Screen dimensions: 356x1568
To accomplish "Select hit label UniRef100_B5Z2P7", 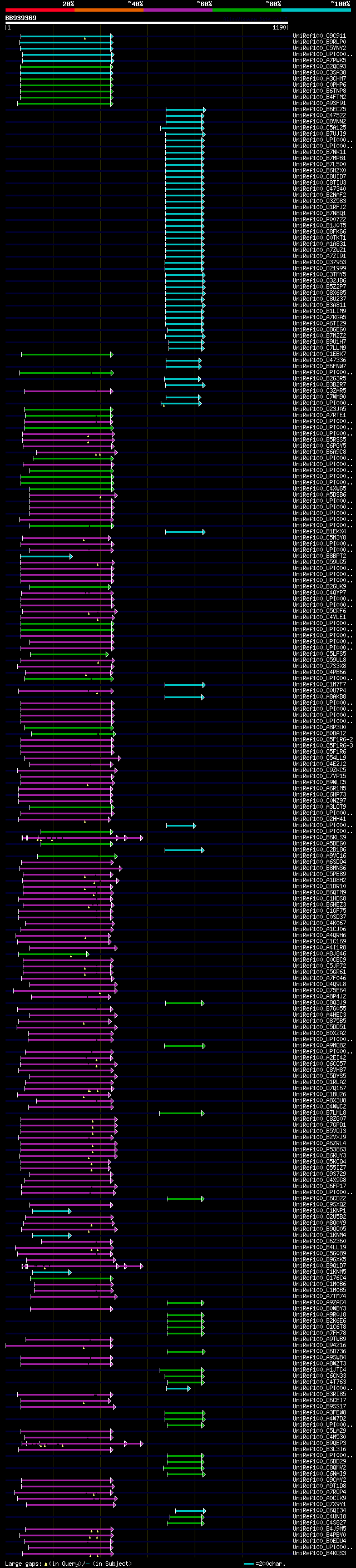I will (x=319, y=286).
